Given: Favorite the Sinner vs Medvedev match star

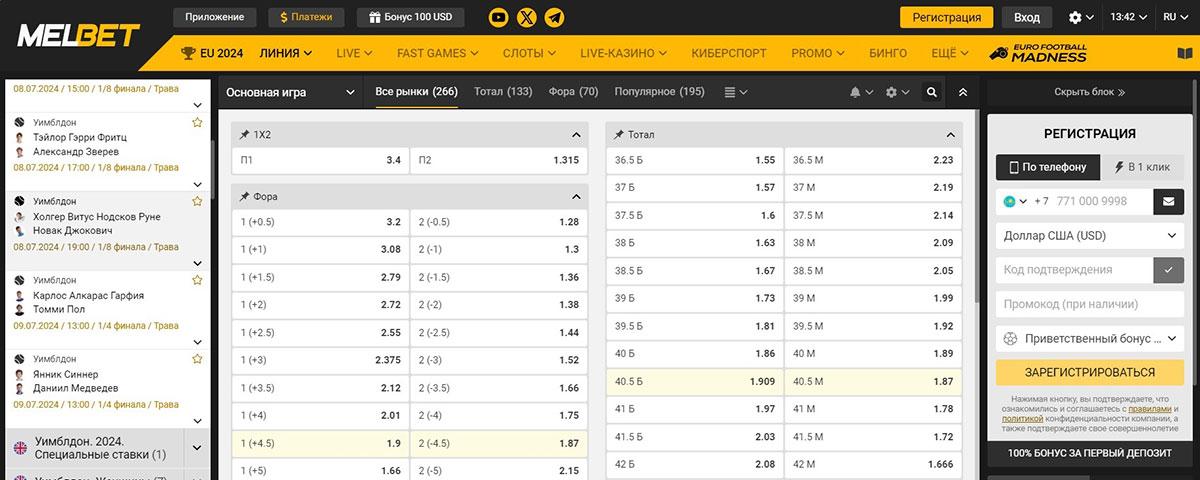Looking at the screenshot, I should [197, 359].
